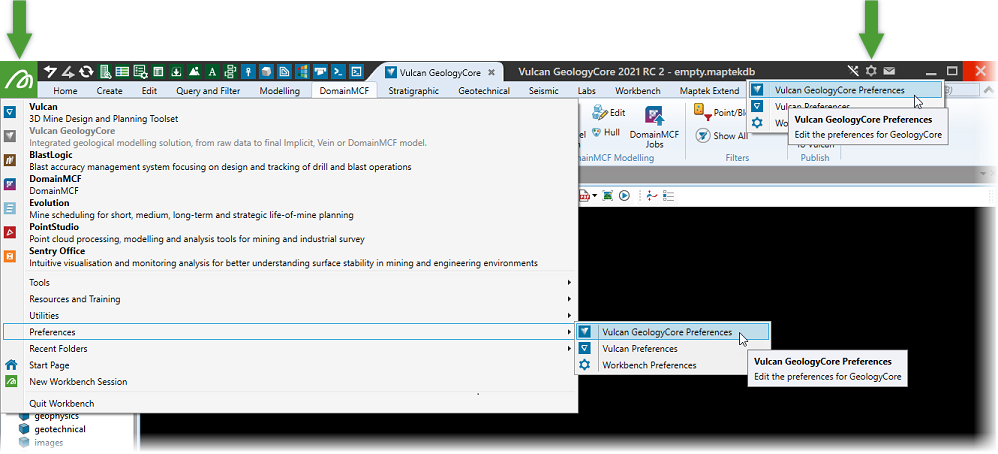This screenshot has width=998, height=454.
Task: Click Start Page in the start menu
Action: coord(49,365)
